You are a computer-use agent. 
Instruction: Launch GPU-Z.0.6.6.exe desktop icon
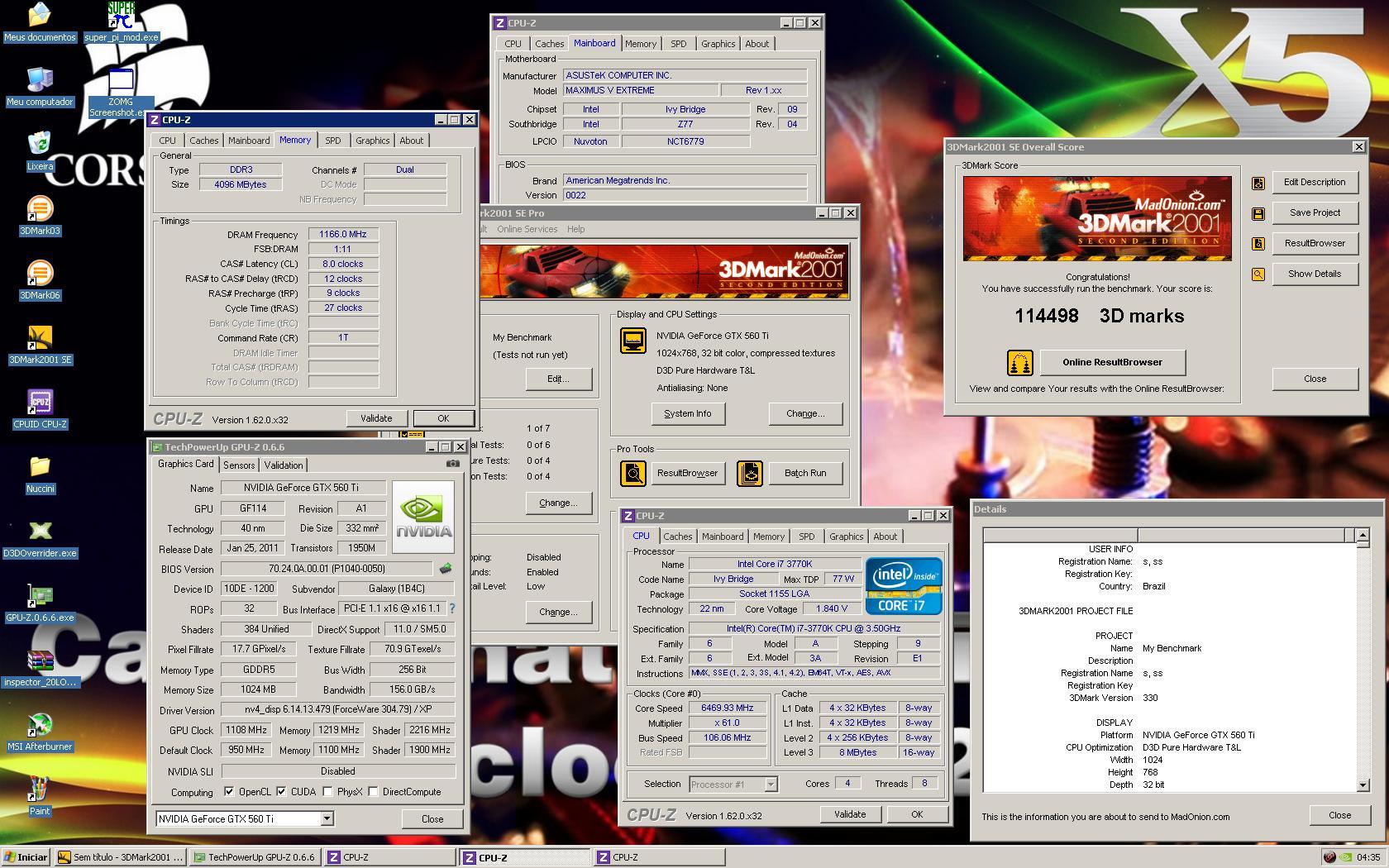[40, 603]
